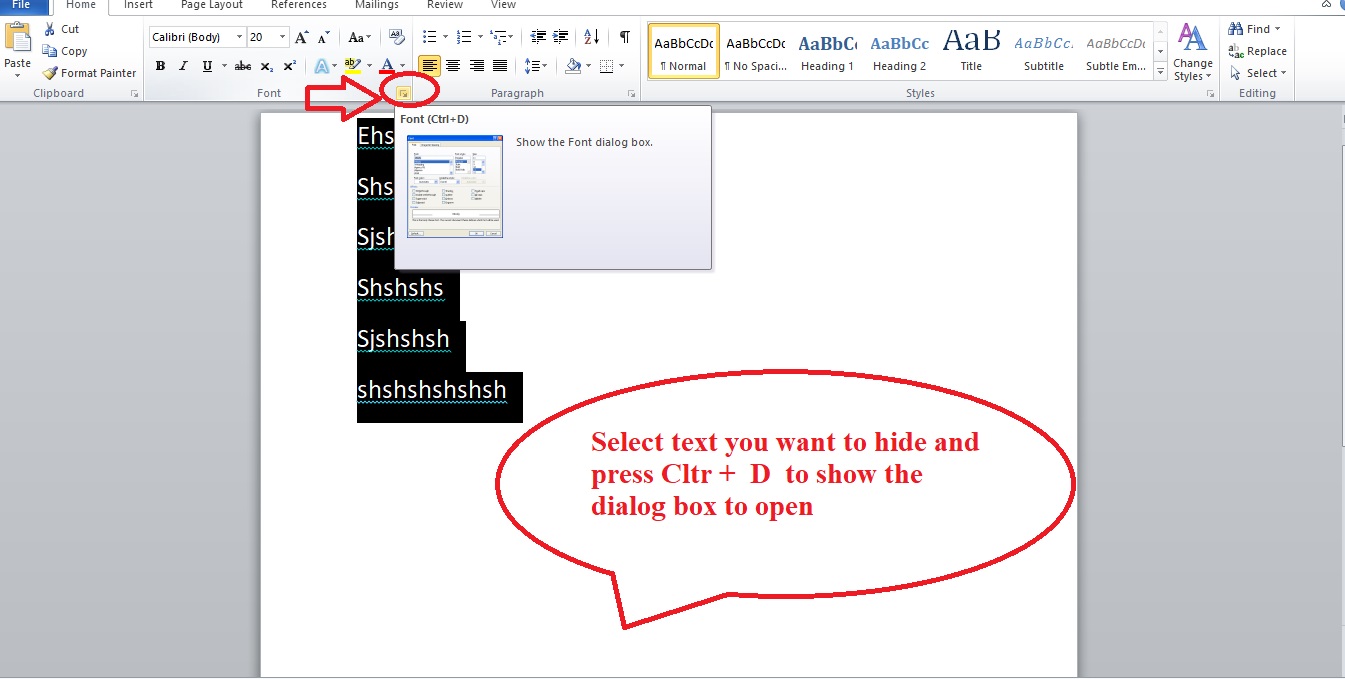The width and height of the screenshot is (1345, 679).
Task: Open the Font dialog box launcher
Action: tap(403, 92)
